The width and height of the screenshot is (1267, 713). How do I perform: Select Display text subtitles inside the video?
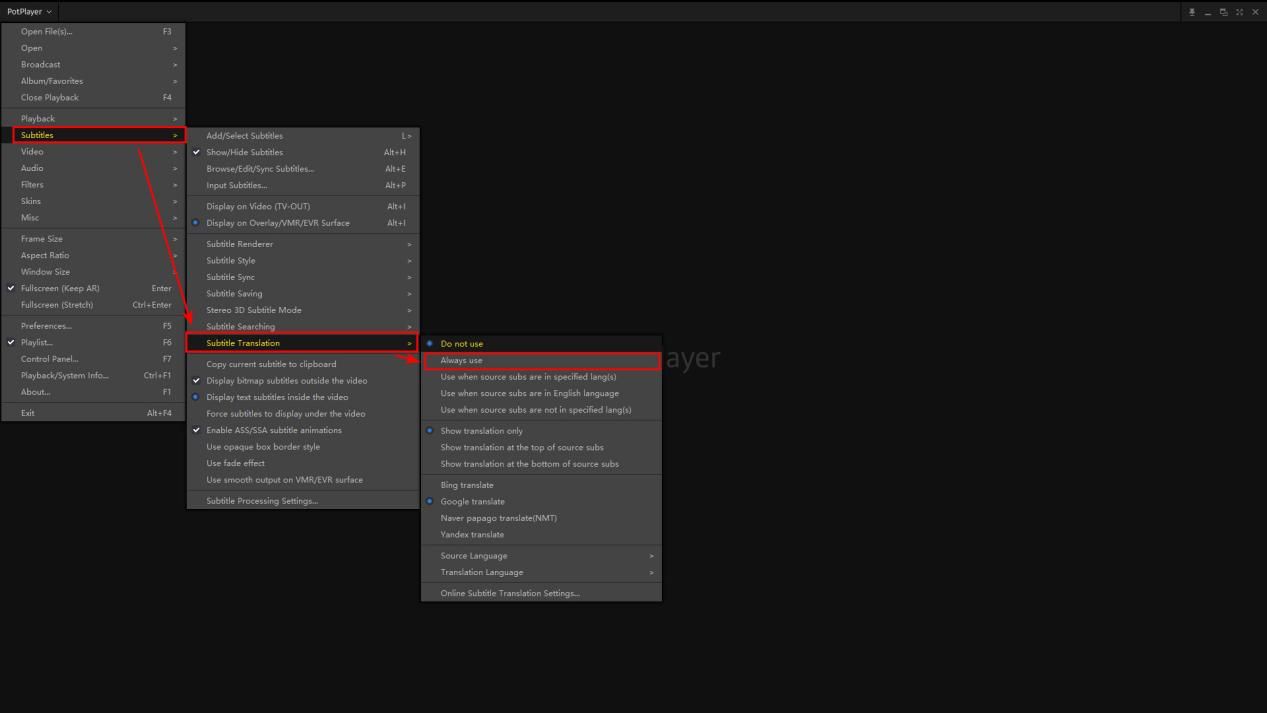click(302, 397)
